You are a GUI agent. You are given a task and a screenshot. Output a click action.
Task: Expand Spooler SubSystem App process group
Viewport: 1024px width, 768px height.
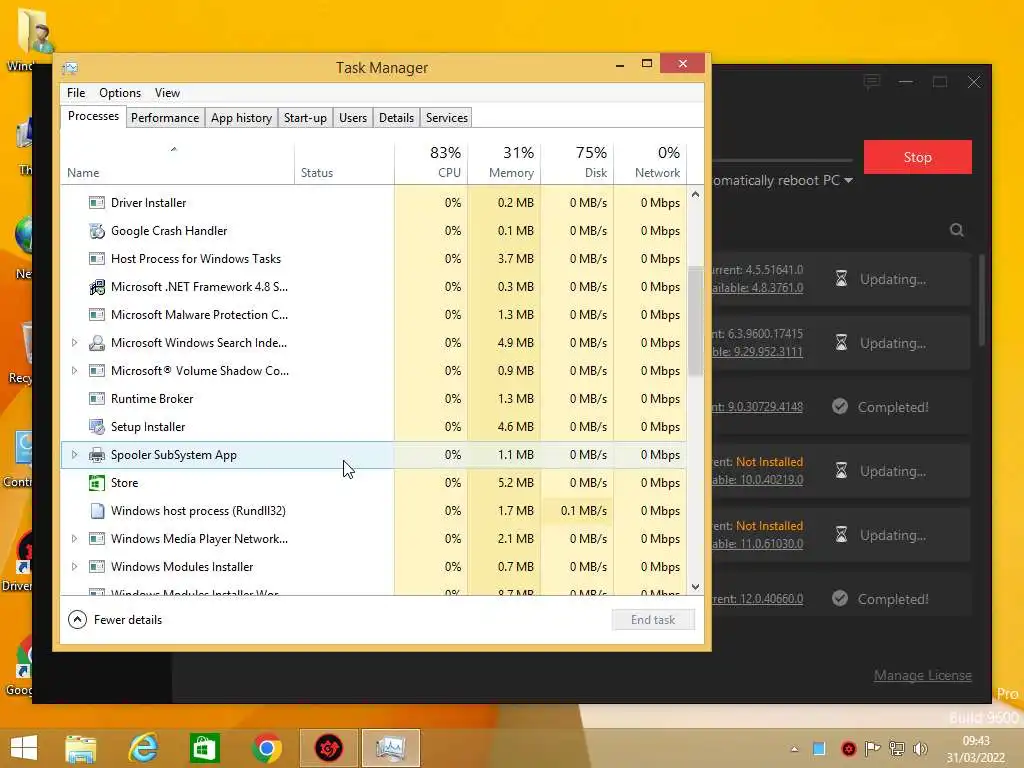74,455
